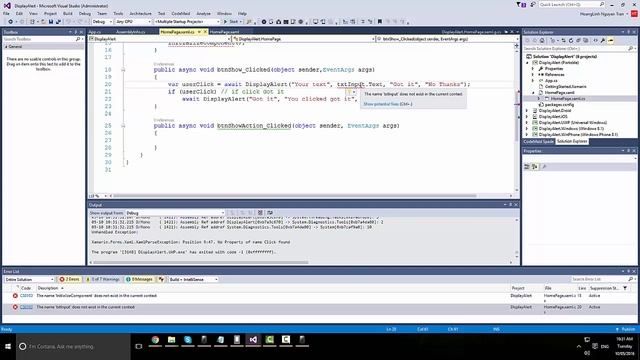The height and width of the screenshot is (360, 640).
Task: Open the Help menu
Action: point(242,13)
